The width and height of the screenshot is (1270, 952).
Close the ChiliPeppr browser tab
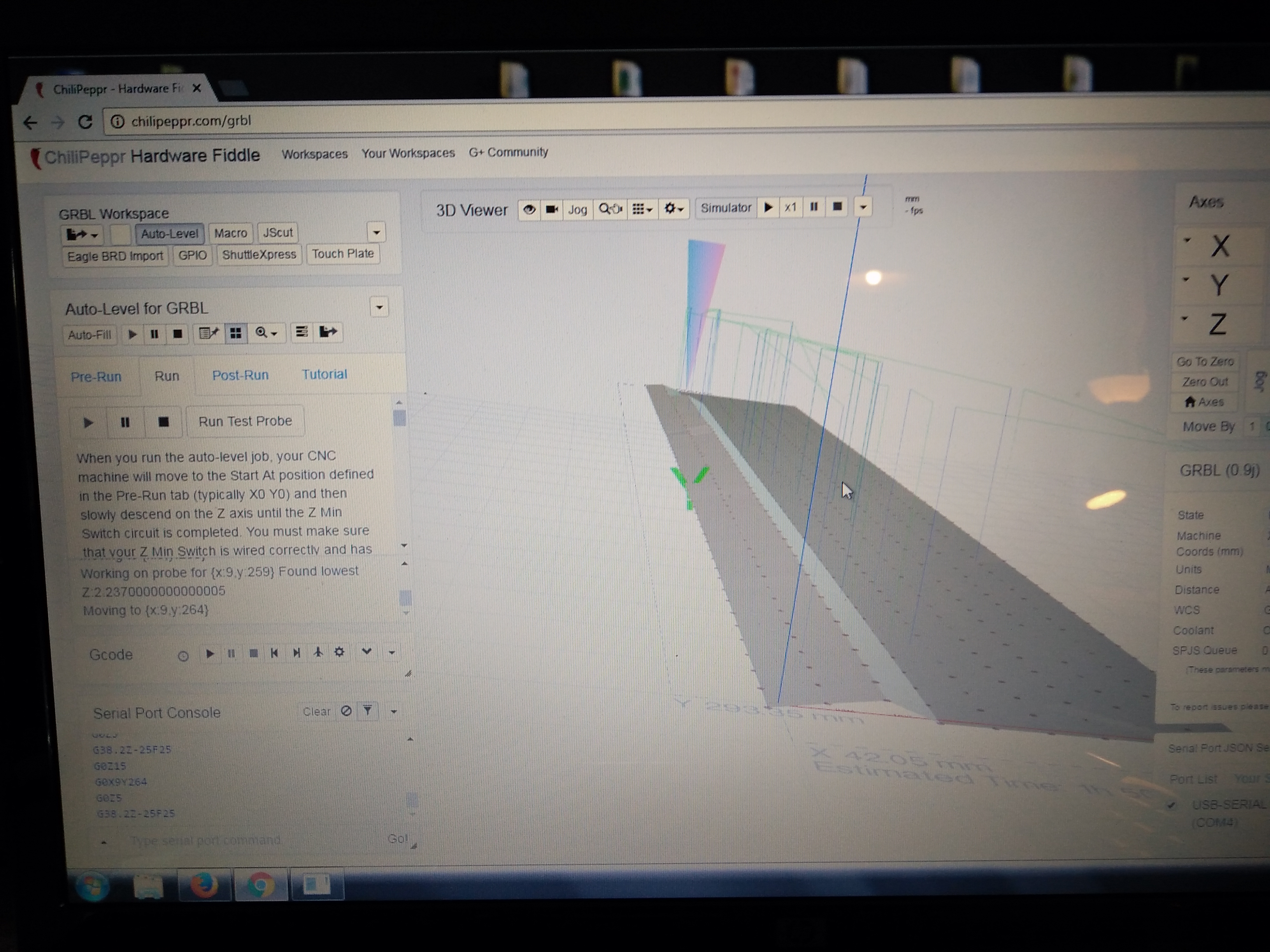(x=196, y=88)
